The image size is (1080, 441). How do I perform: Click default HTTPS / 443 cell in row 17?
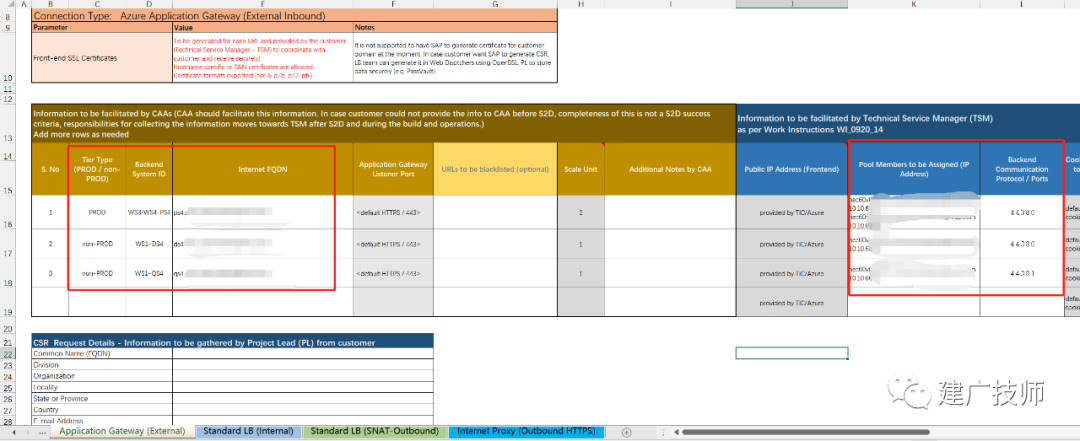click(393, 244)
